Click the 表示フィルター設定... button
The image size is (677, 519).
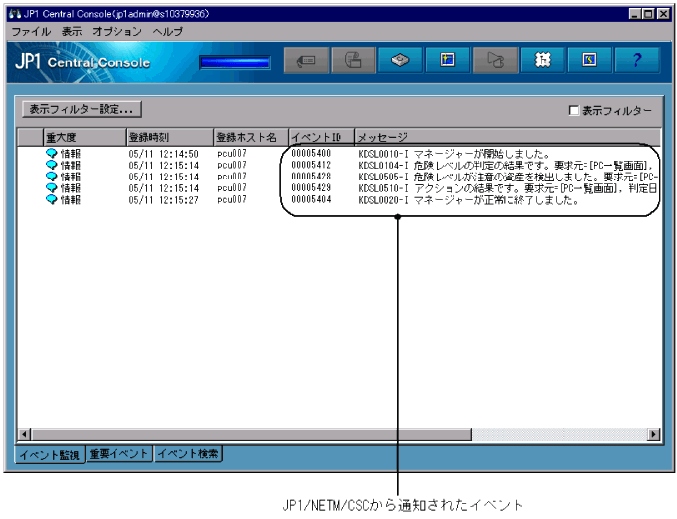(82, 109)
